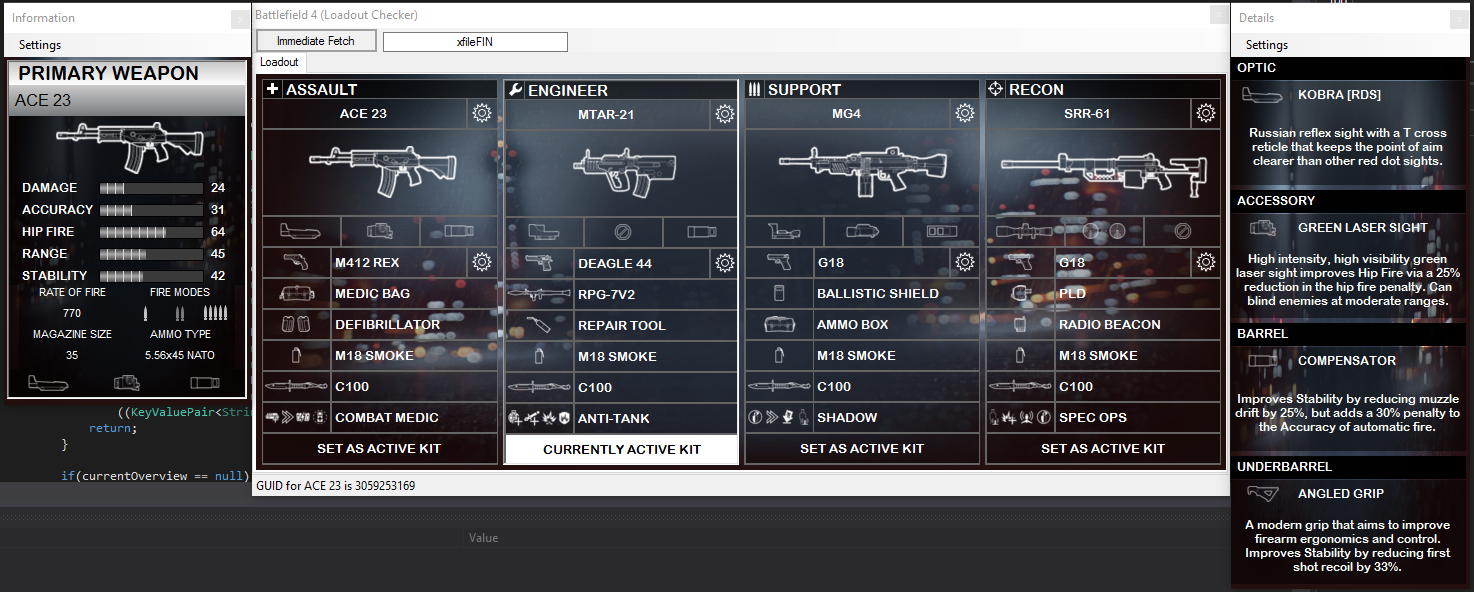Viewport: 1474px width, 592px height.
Task: Click the DAMAGE stat bar for ACE 23
Action: coord(150,187)
